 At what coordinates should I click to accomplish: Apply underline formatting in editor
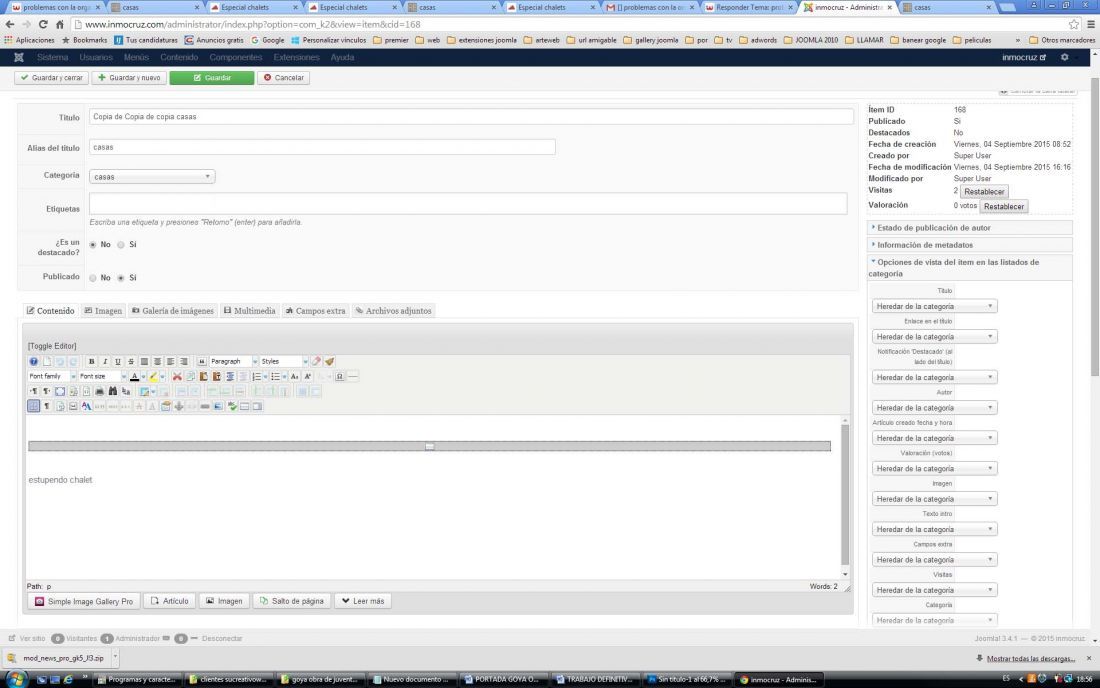(x=118, y=361)
